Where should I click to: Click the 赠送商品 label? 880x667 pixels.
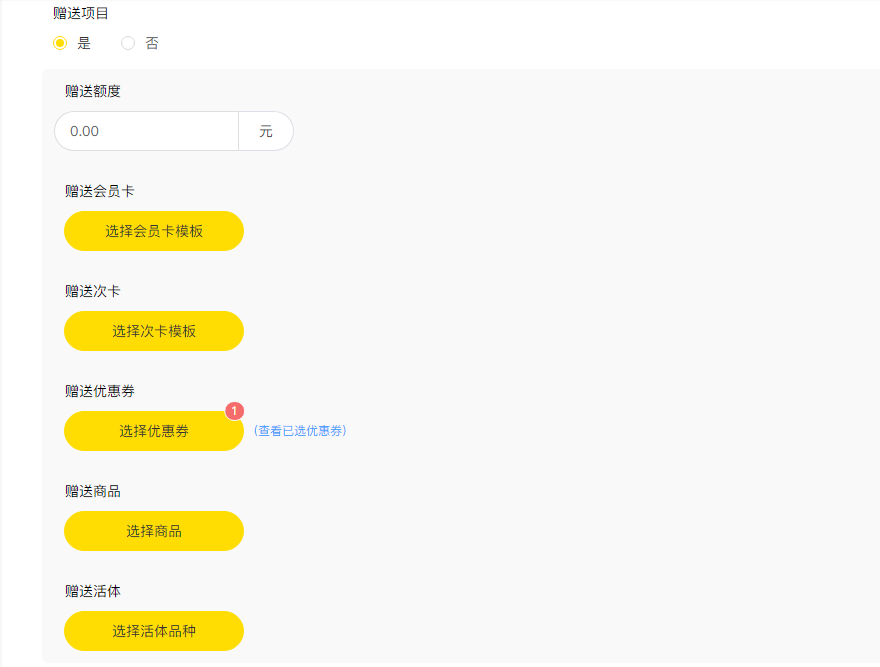(93, 491)
